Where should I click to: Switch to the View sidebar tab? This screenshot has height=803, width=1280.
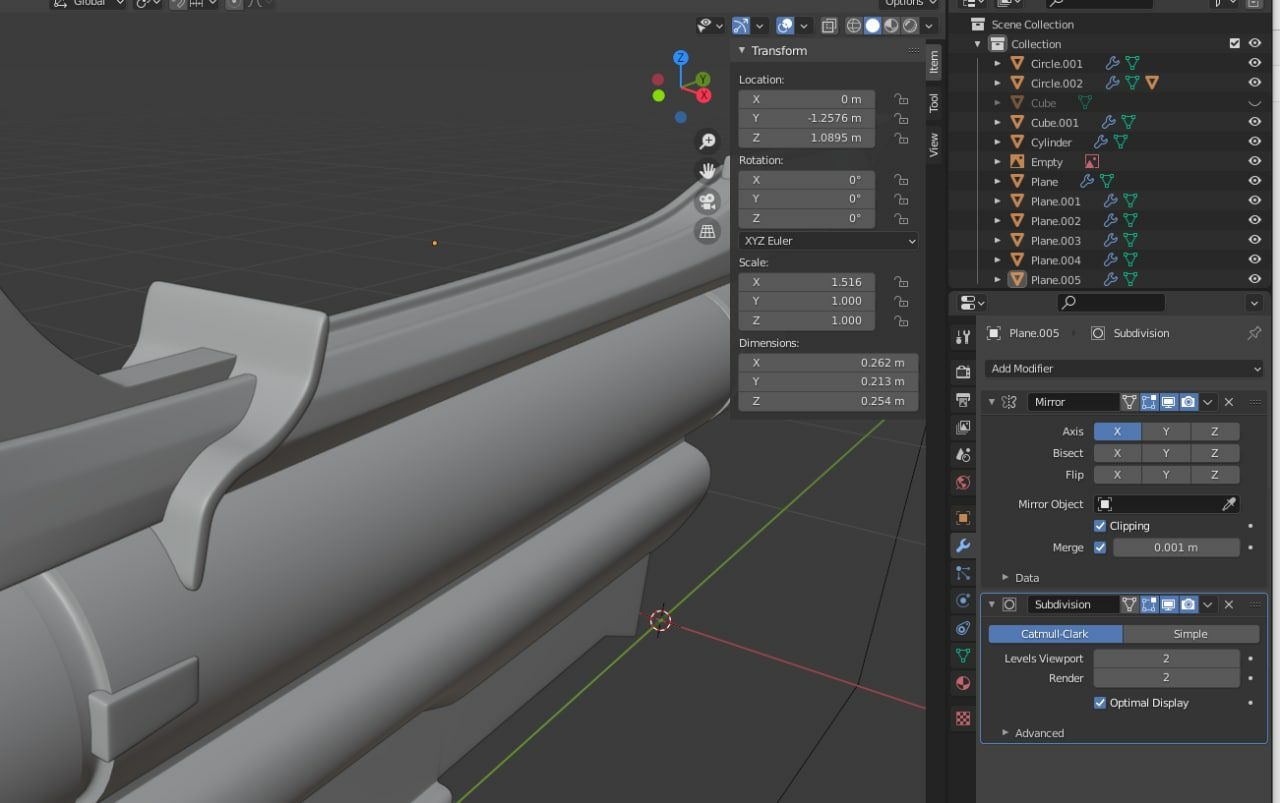[x=934, y=144]
